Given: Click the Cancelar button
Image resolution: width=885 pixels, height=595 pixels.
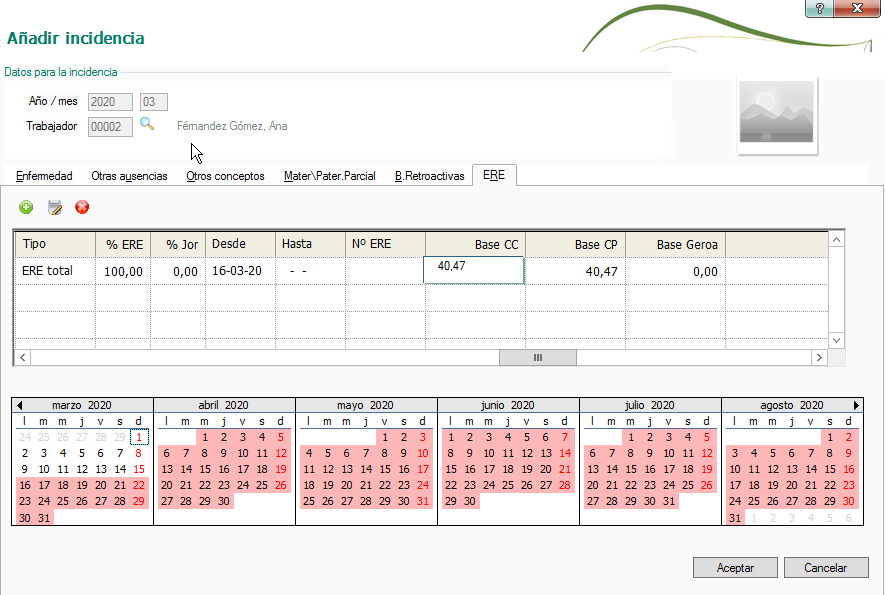Looking at the screenshot, I should point(826,568).
